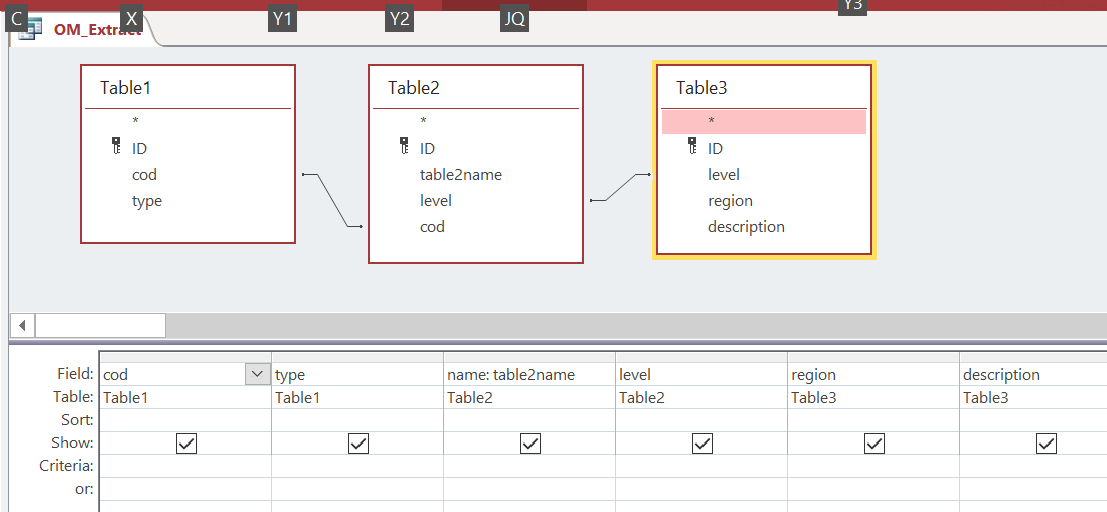Open the Field dropdown for cod column
1107x512 pixels.
[x=257, y=374]
